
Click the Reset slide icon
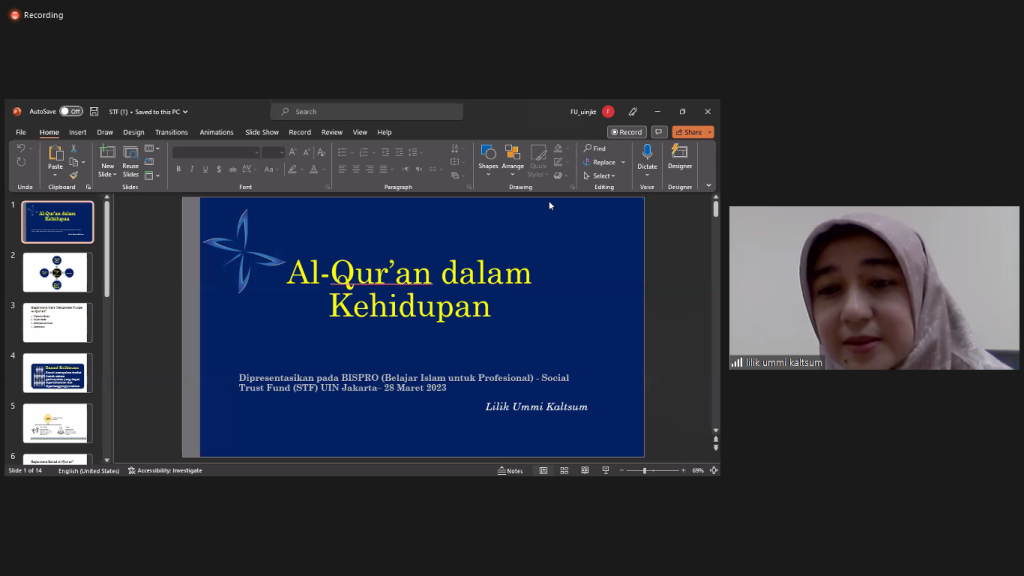(x=150, y=162)
